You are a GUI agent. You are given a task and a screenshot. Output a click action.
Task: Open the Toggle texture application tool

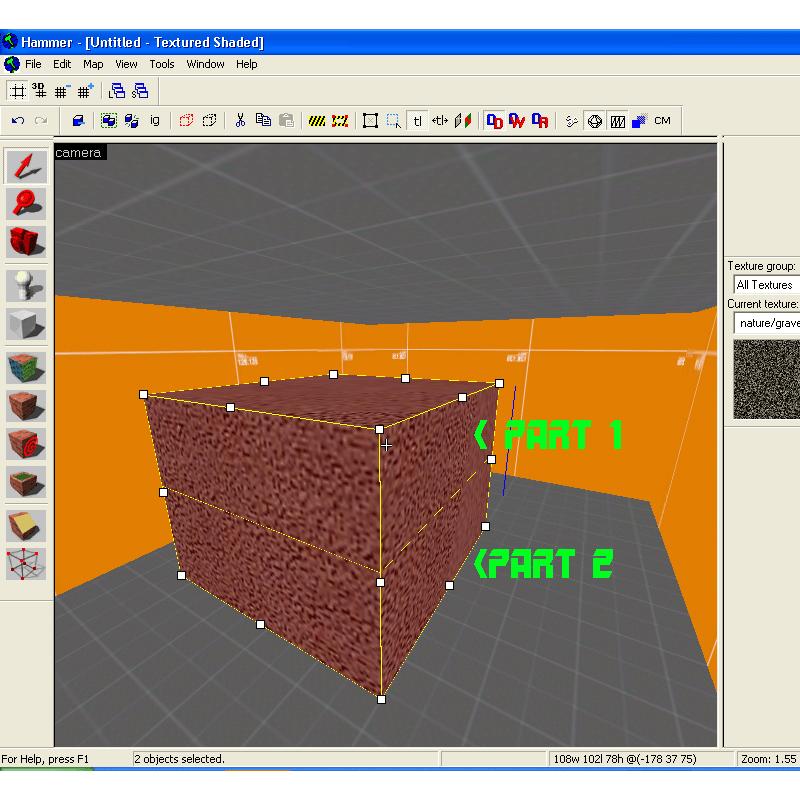[26, 367]
